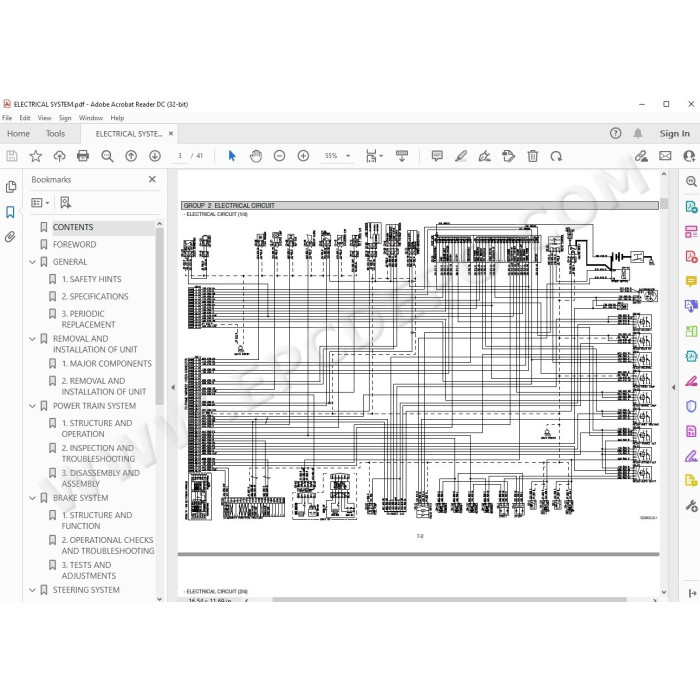Click the current page number field
The image size is (700, 700).
click(x=179, y=156)
